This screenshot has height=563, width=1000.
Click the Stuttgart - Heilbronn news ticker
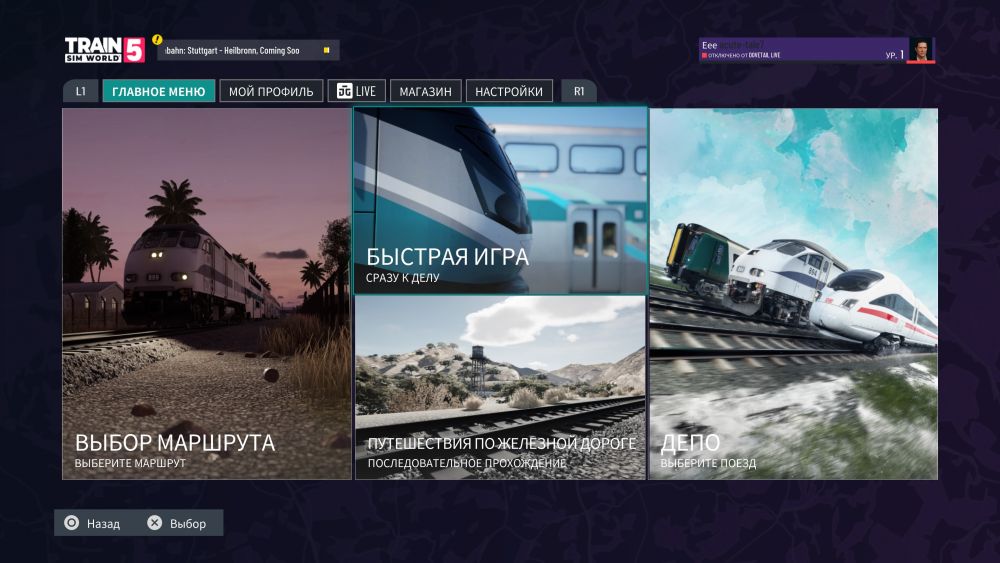tap(248, 50)
